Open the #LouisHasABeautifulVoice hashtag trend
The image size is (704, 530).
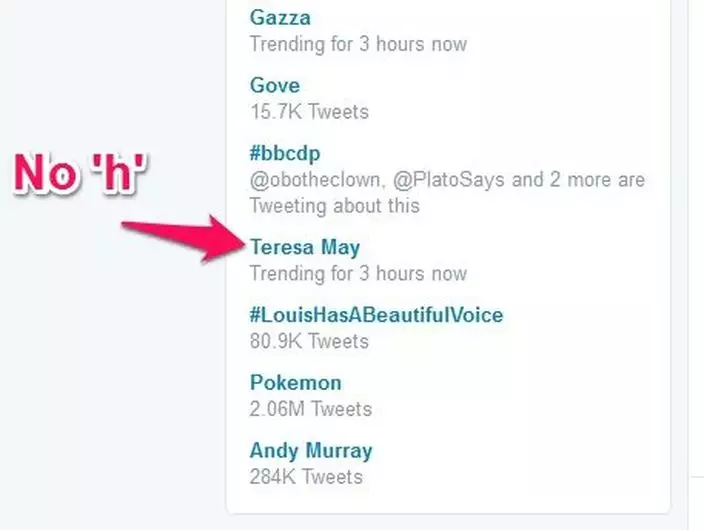[376, 315]
